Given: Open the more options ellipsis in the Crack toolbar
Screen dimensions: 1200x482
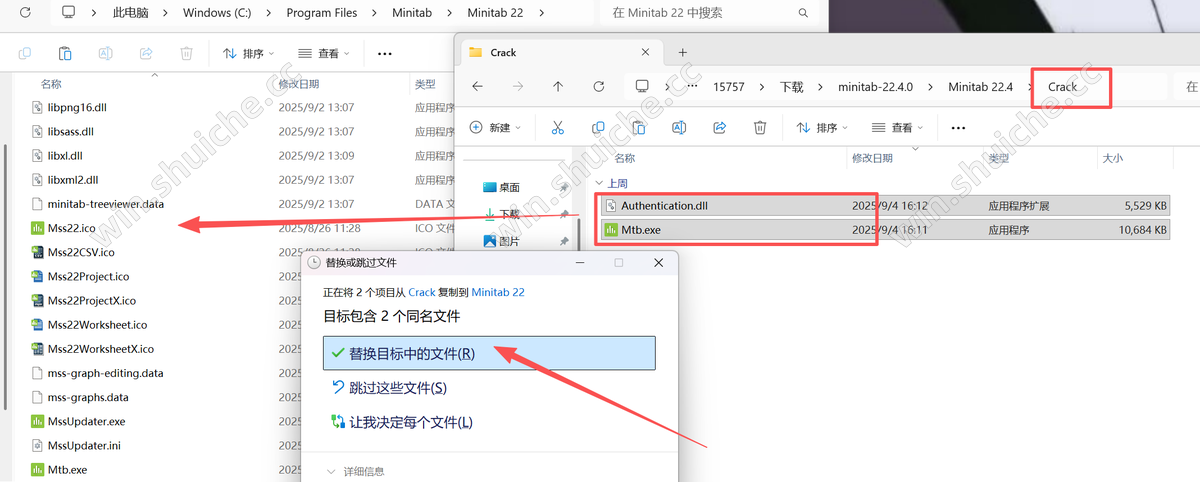Looking at the screenshot, I should [958, 128].
